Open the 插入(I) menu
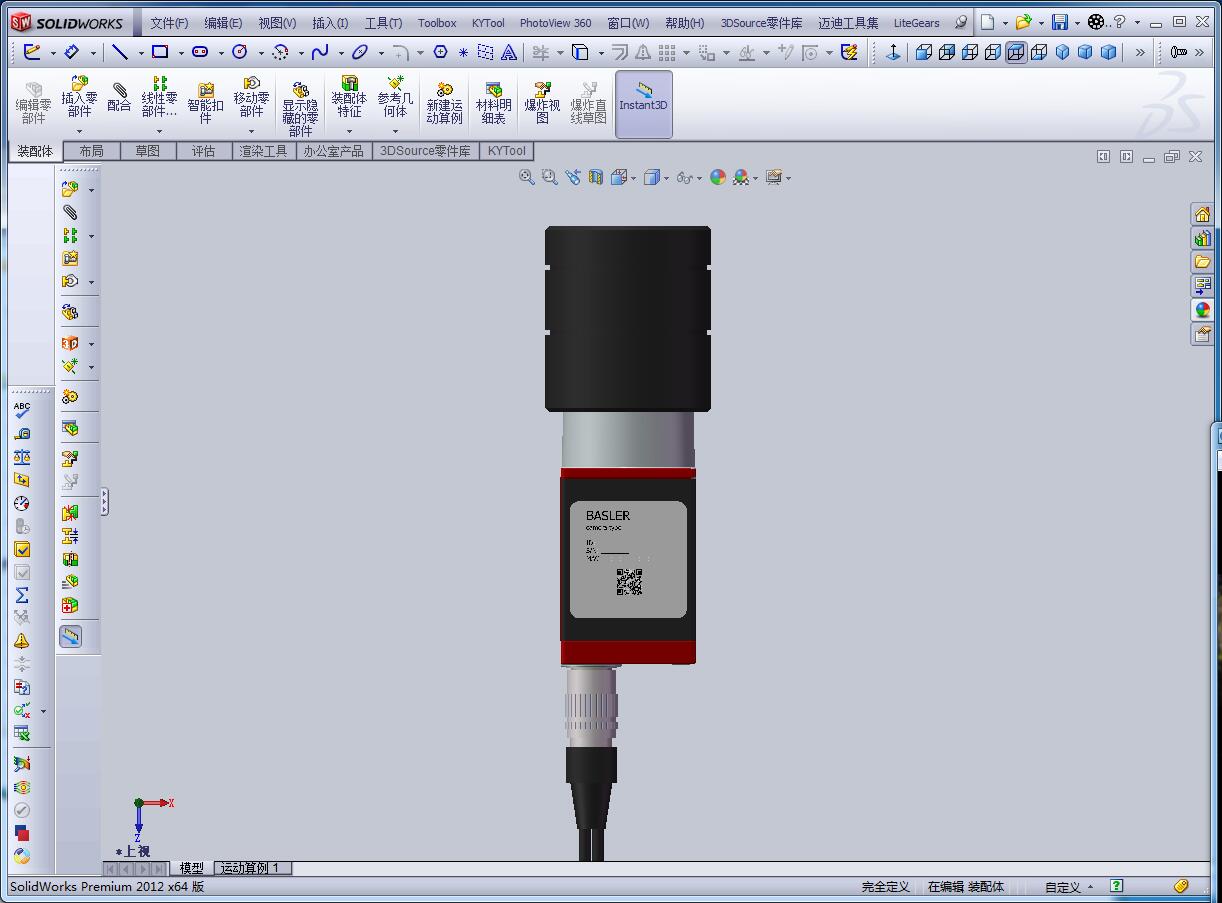This screenshot has height=903, width=1222. [330, 23]
